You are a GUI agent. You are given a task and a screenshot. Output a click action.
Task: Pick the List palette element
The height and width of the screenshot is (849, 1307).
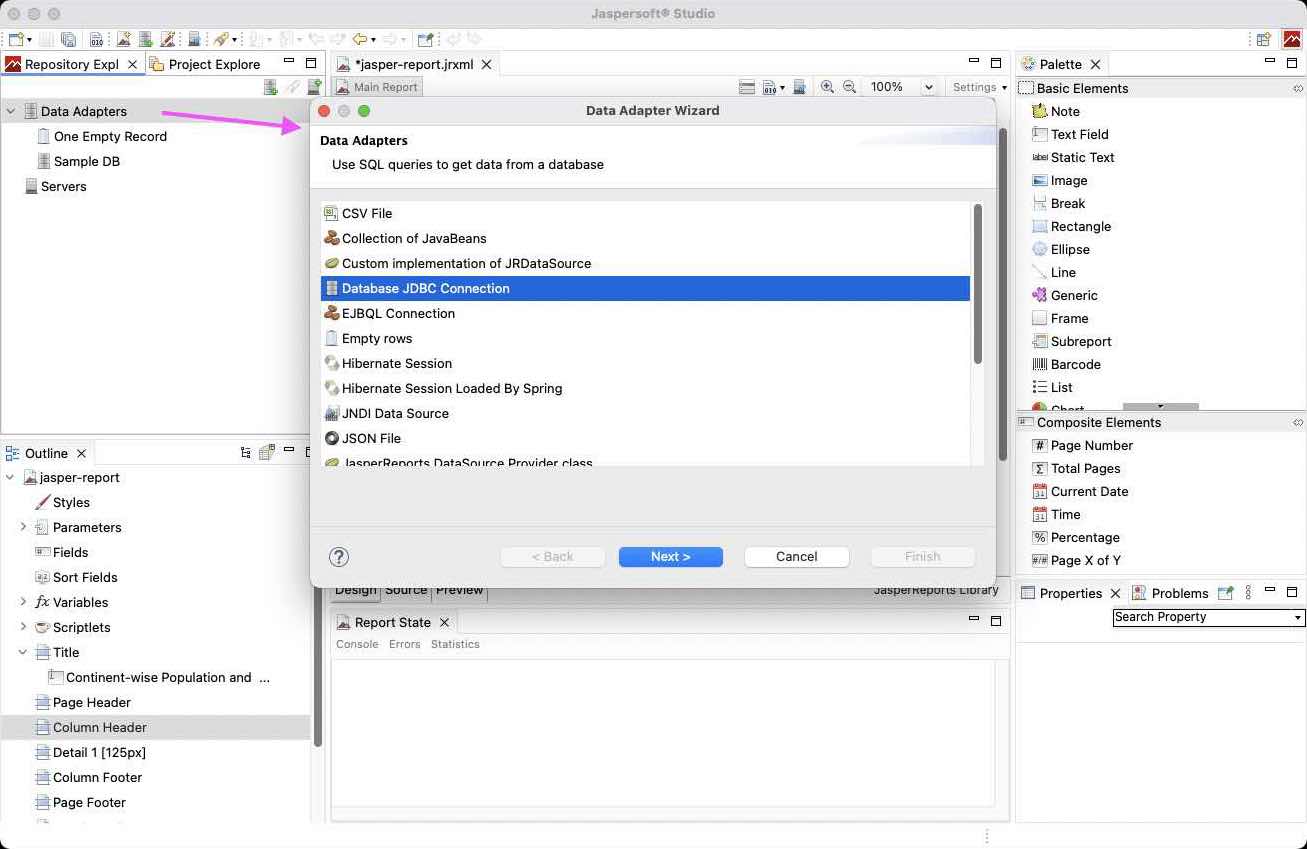(x=1052, y=387)
